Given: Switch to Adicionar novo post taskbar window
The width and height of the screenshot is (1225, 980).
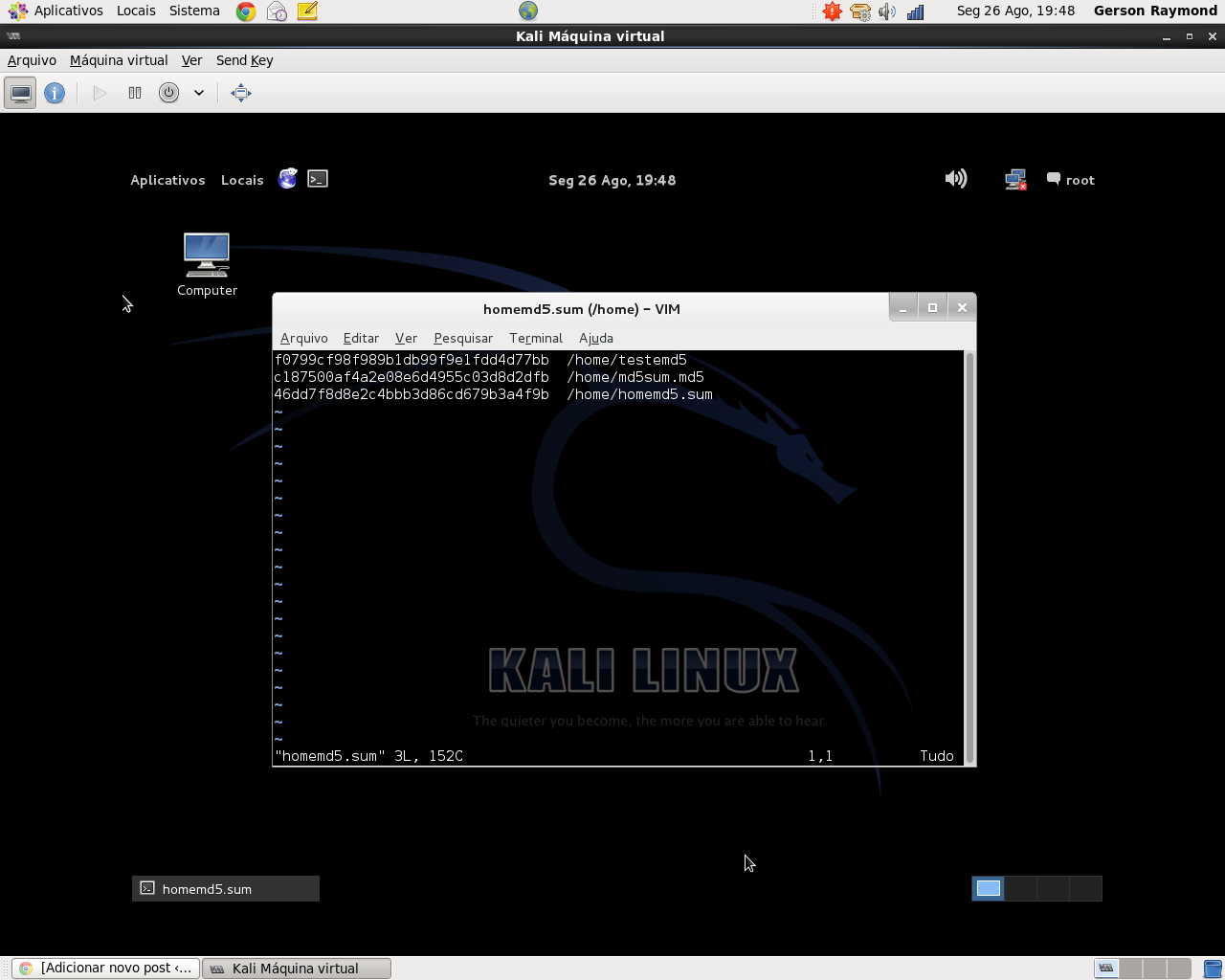Looking at the screenshot, I should (106, 969).
